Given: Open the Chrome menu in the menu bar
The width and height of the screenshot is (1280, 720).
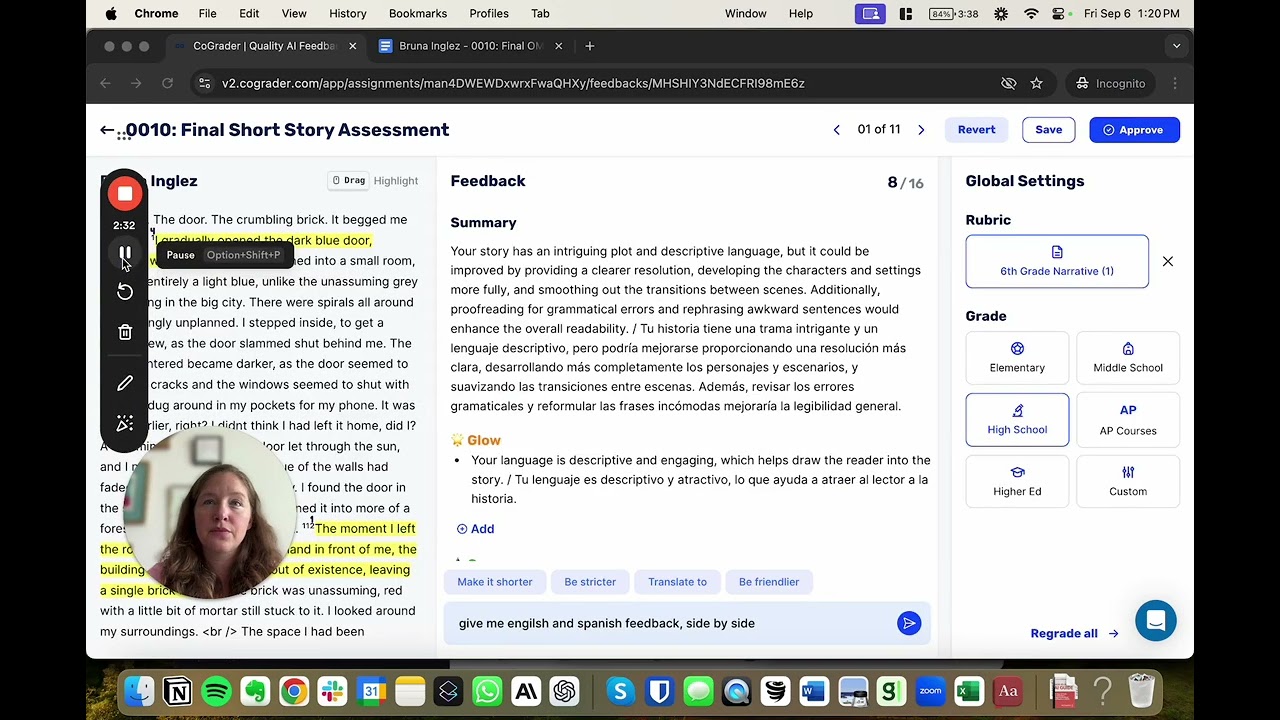Looking at the screenshot, I should (x=156, y=13).
